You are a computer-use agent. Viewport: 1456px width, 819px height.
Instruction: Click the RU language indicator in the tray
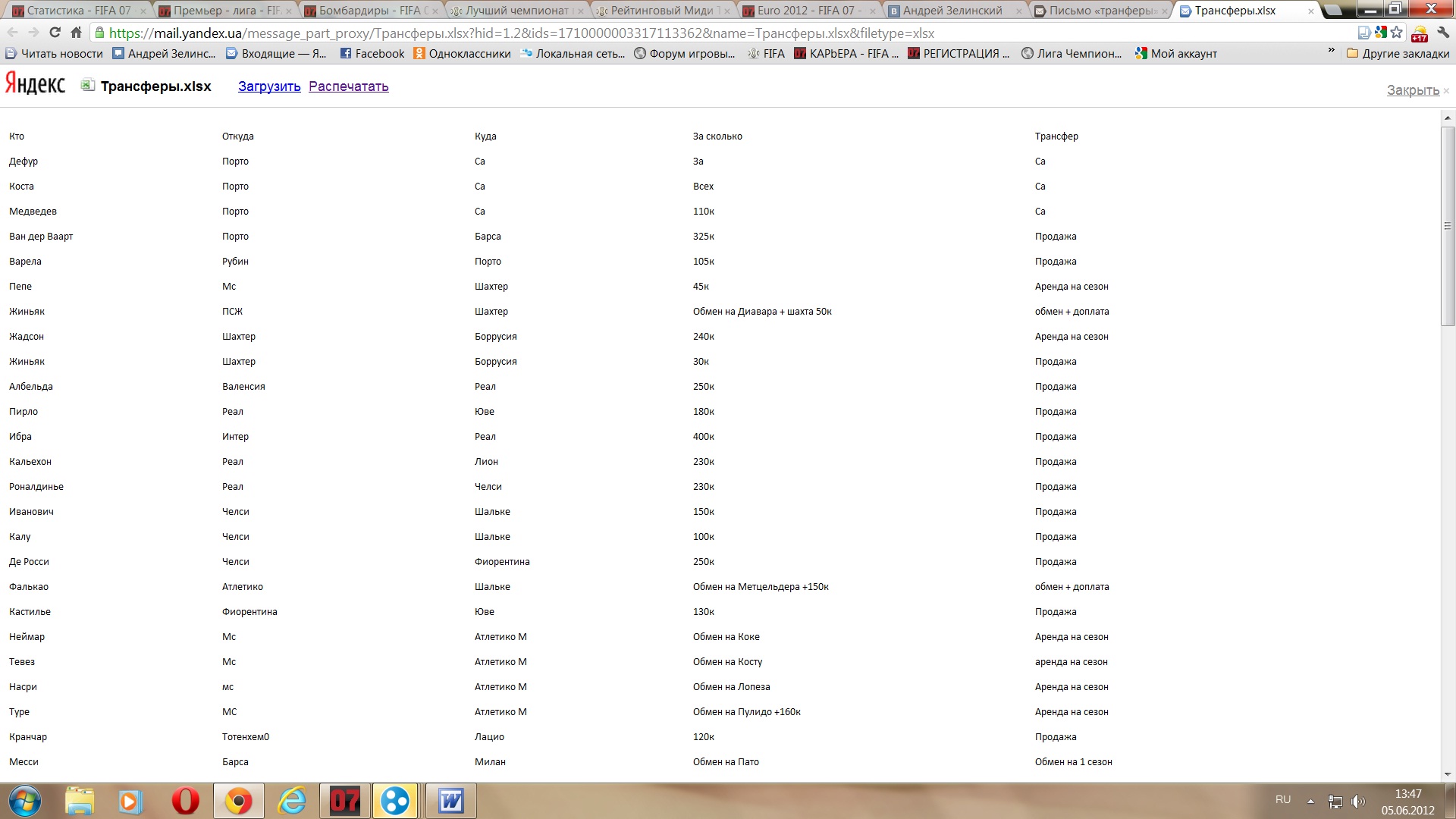1282,799
